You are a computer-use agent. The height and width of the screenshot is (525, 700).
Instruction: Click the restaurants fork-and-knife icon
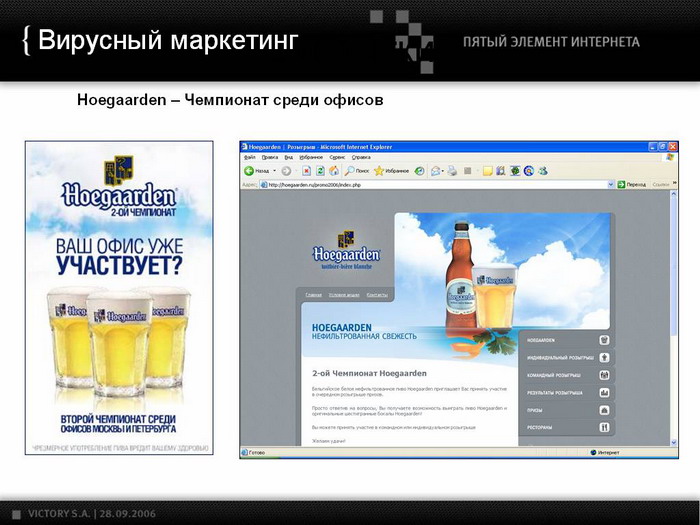pyautogui.click(x=604, y=427)
